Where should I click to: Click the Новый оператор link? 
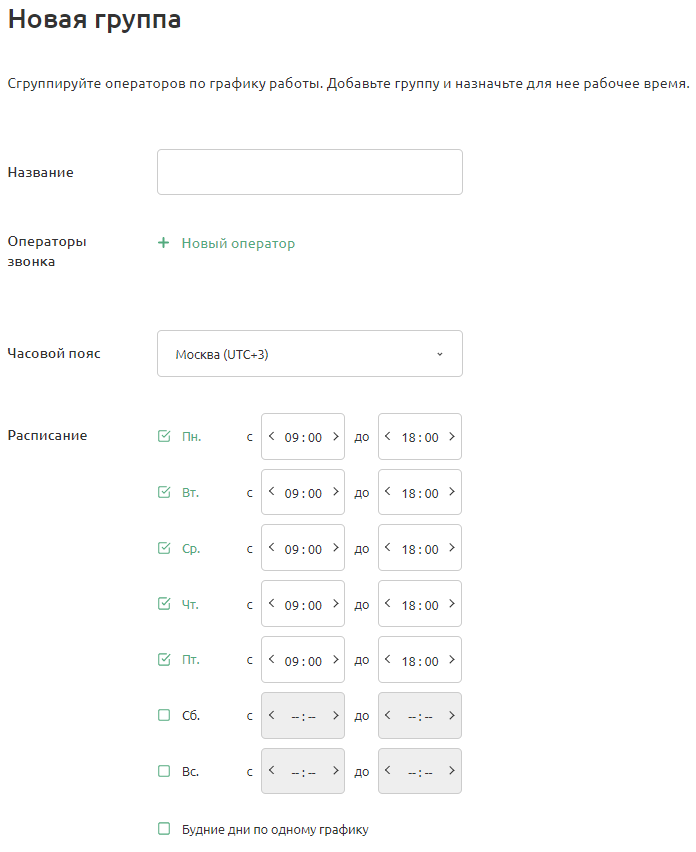point(238,243)
